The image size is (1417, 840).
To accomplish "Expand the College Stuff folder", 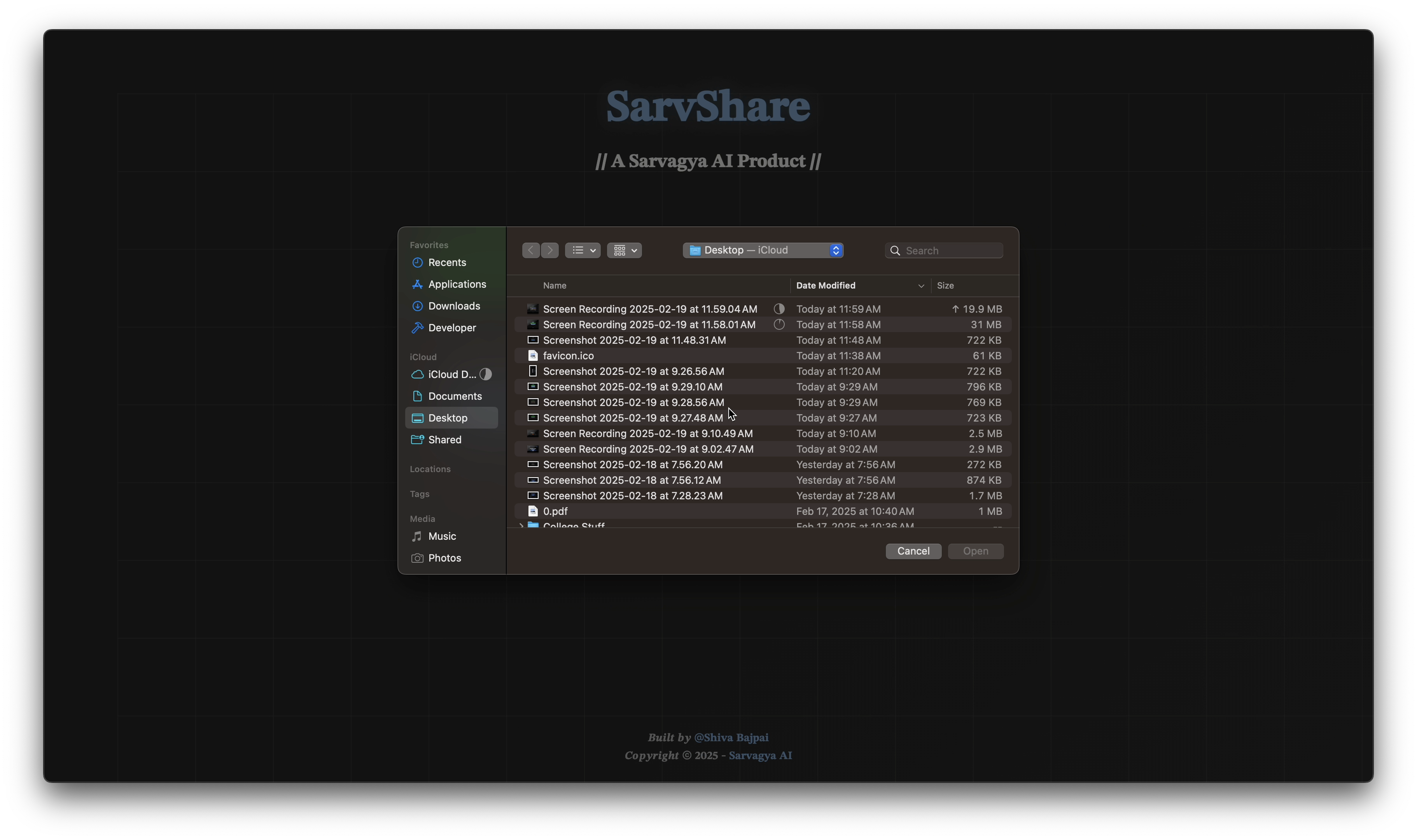I will tap(521, 525).
